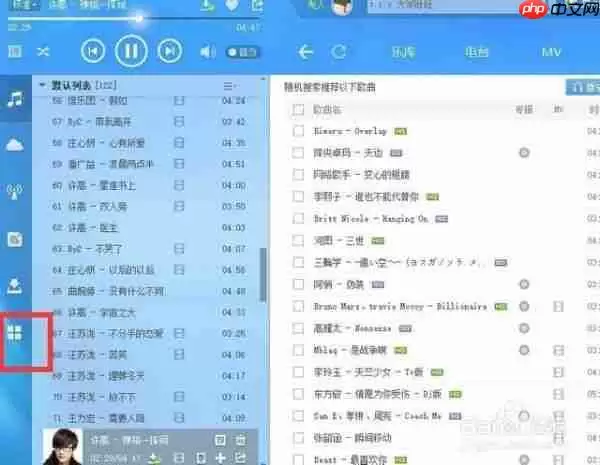Open the playlist menu icon beside 默认列表

(228, 86)
